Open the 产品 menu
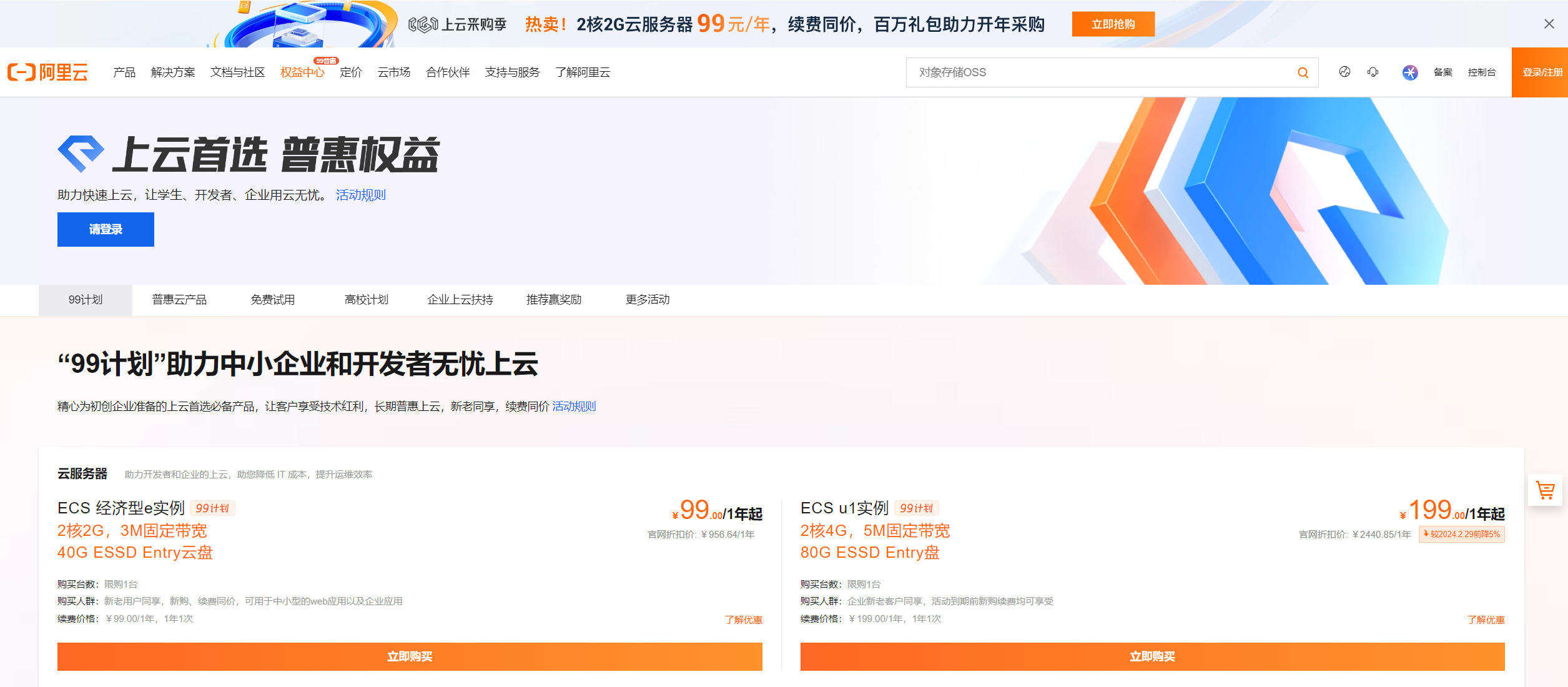 pyautogui.click(x=124, y=72)
